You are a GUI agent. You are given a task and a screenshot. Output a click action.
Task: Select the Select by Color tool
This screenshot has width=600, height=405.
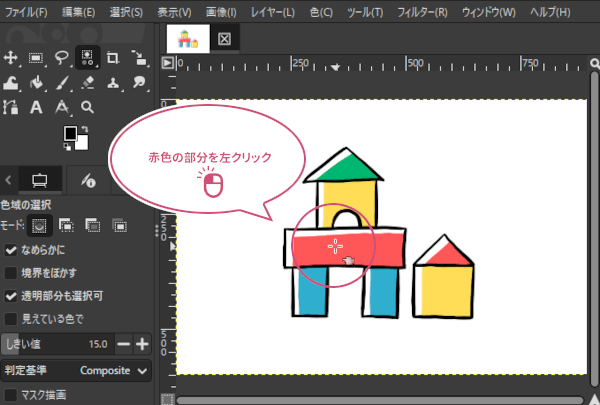[88, 58]
